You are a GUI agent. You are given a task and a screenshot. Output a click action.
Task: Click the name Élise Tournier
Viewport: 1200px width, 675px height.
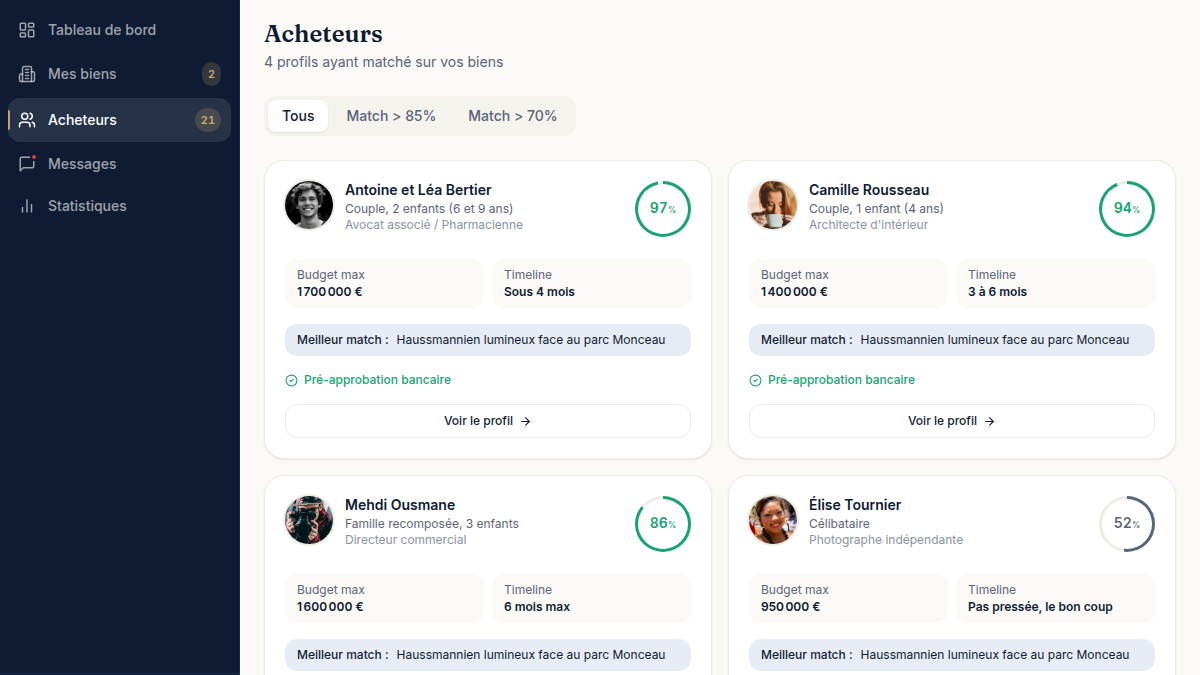[x=855, y=505]
